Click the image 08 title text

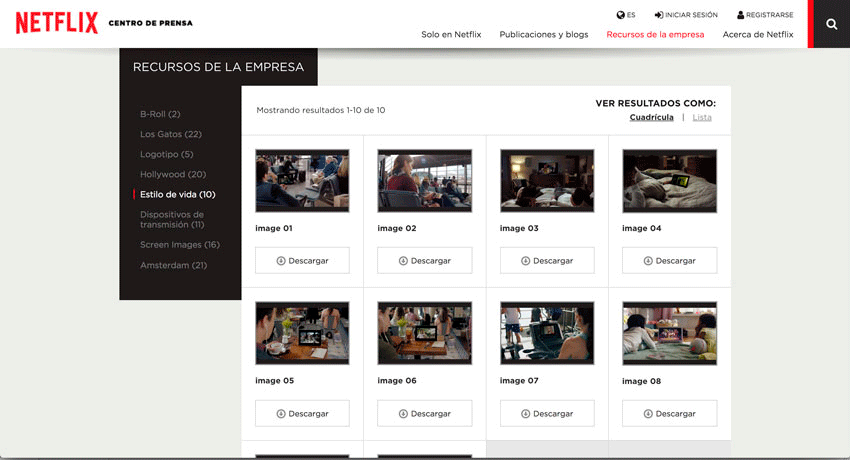point(641,381)
